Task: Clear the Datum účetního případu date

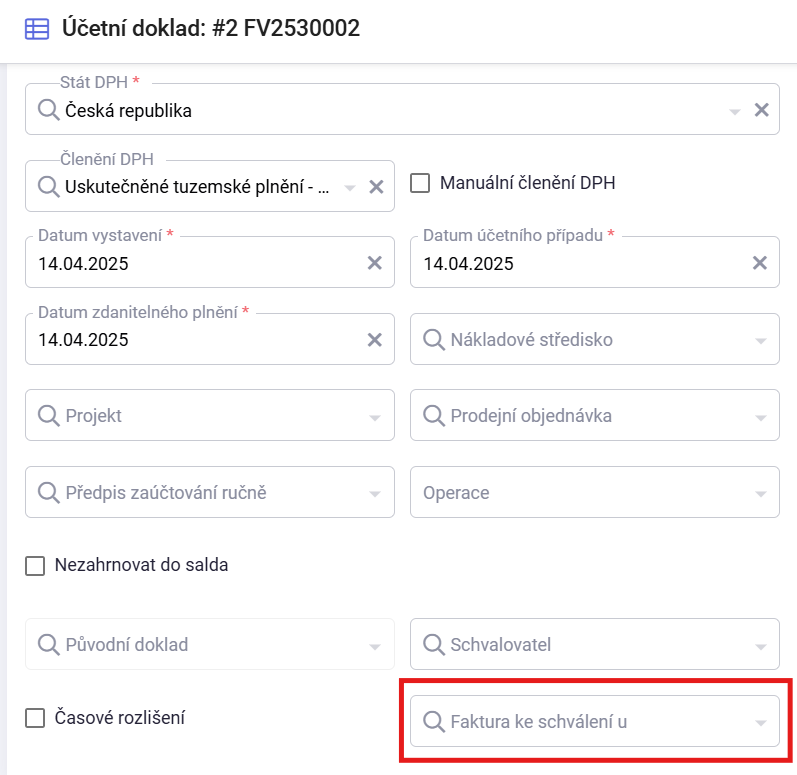Action: click(759, 263)
